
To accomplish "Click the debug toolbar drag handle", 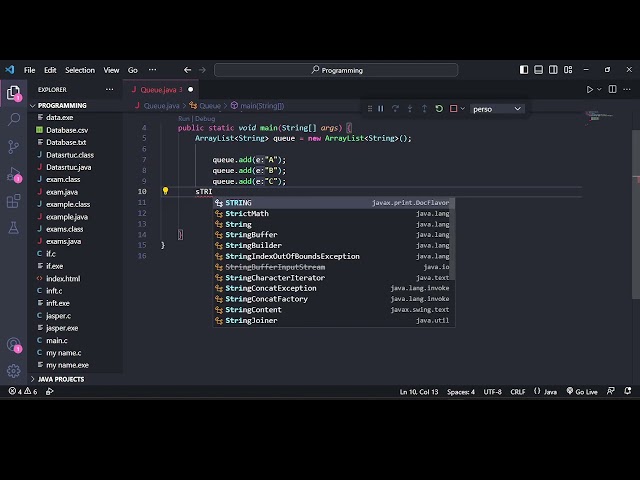I will (x=370, y=109).
